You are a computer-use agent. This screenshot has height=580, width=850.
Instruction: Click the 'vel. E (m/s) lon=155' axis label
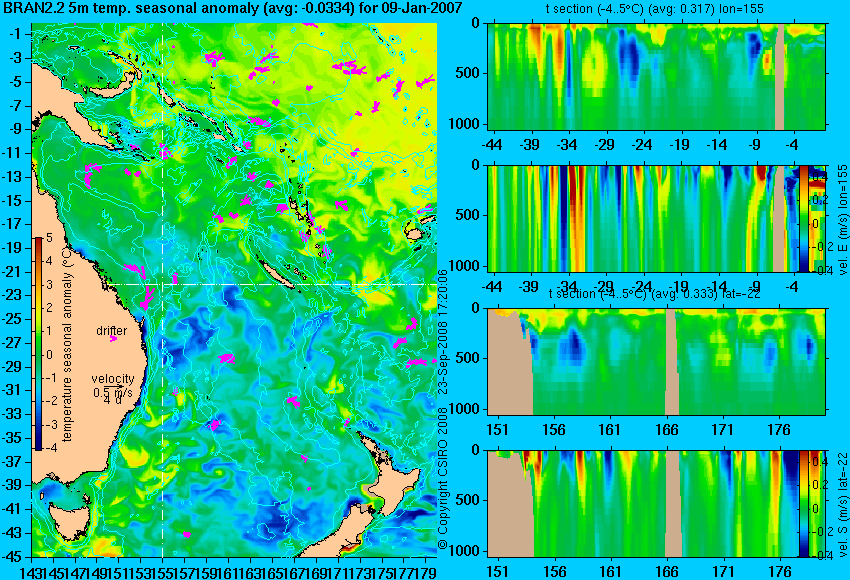(x=842, y=219)
